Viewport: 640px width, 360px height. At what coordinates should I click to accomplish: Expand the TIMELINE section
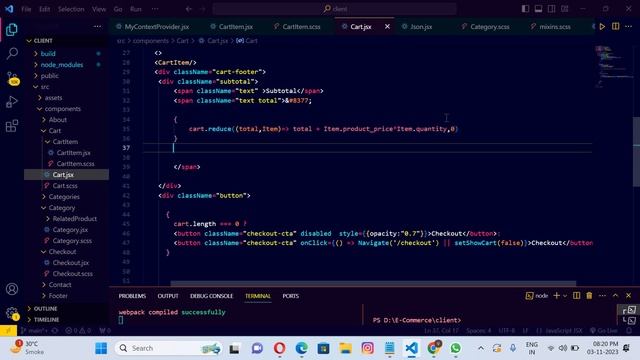(x=46, y=320)
